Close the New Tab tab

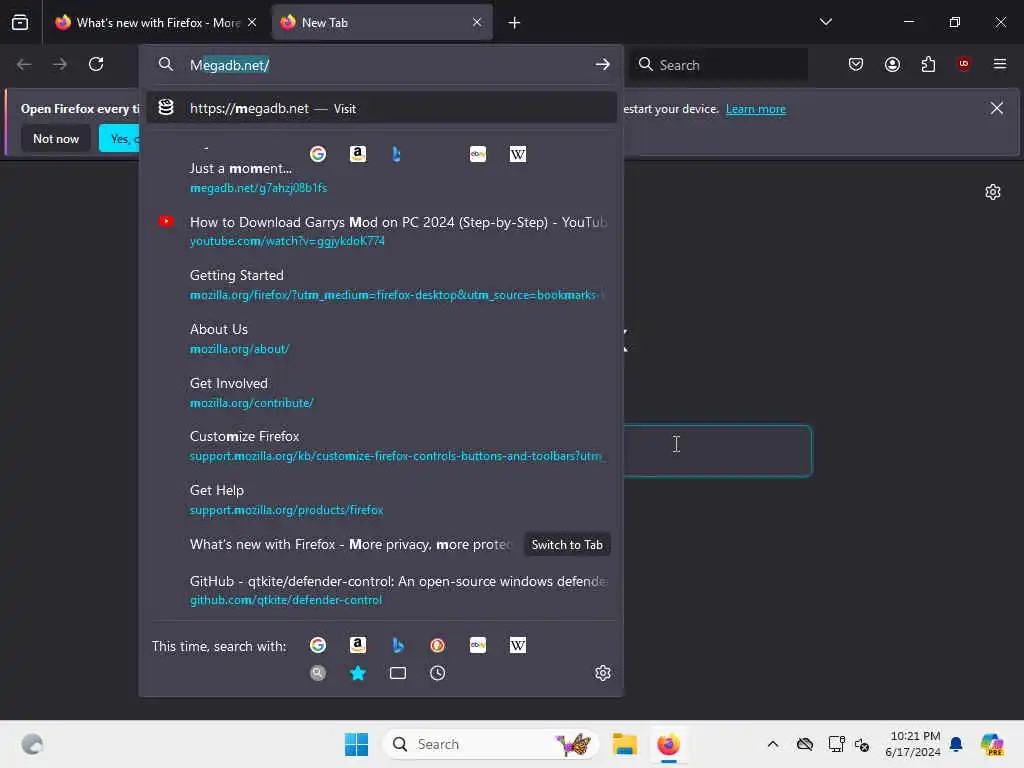(x=477, y=22)
